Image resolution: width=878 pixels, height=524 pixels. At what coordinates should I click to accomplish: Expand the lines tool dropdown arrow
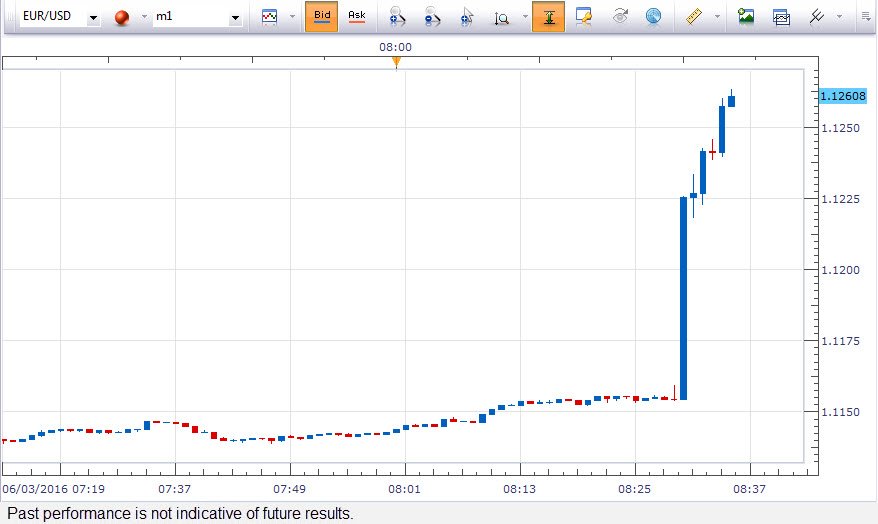(x=839, y=17)
